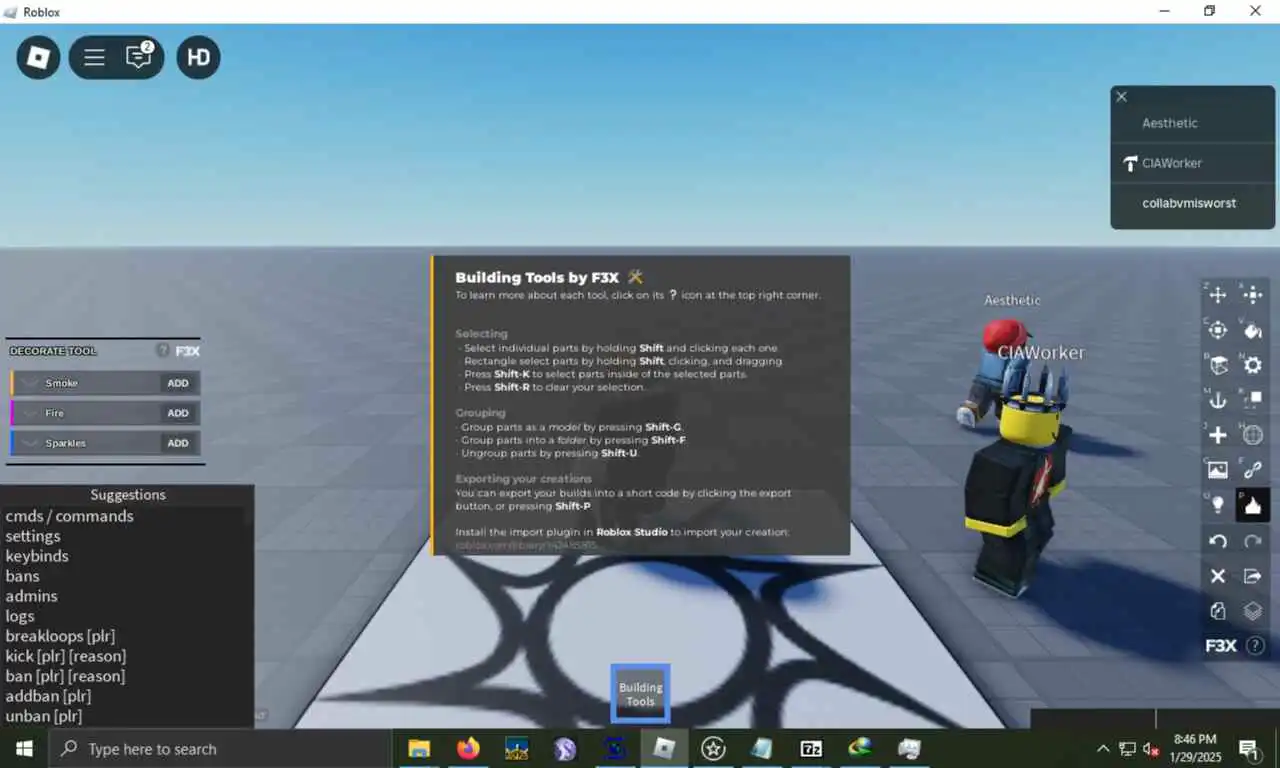This screenshot has height=768, width=1280.
Task: Open the HD Admin panel icon
Action: 198,58
